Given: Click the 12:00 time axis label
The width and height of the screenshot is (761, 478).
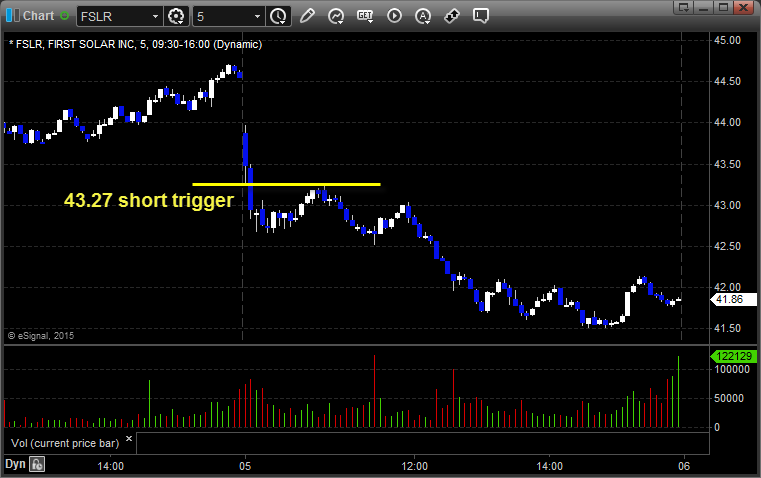Looking at the screenshot, I should (x=414, y=466).
